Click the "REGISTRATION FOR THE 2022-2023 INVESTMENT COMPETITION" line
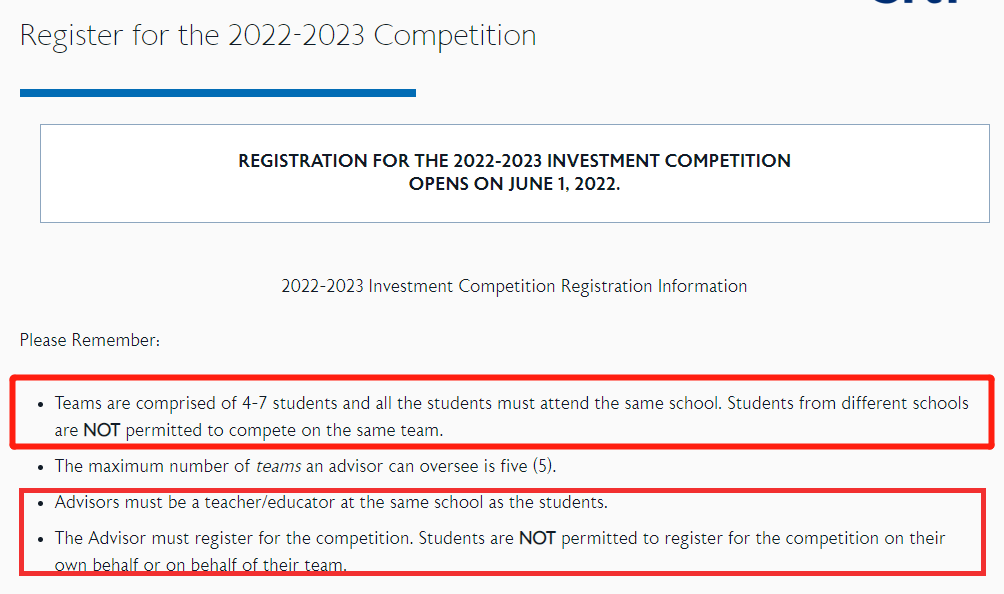This screenshot has height=594, width=1004. [x=514, y=161]
